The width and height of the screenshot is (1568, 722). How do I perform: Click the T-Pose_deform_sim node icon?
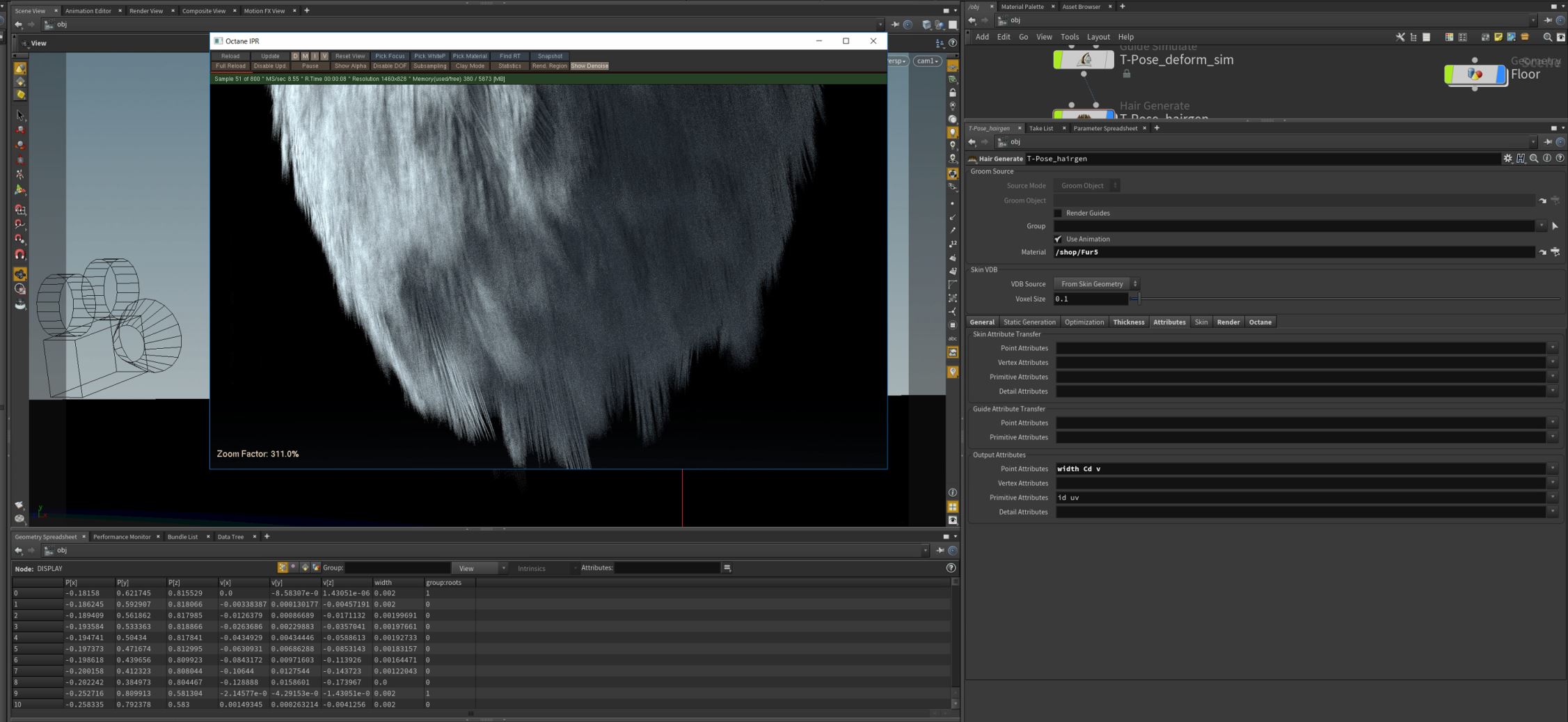pos(1084,60)
